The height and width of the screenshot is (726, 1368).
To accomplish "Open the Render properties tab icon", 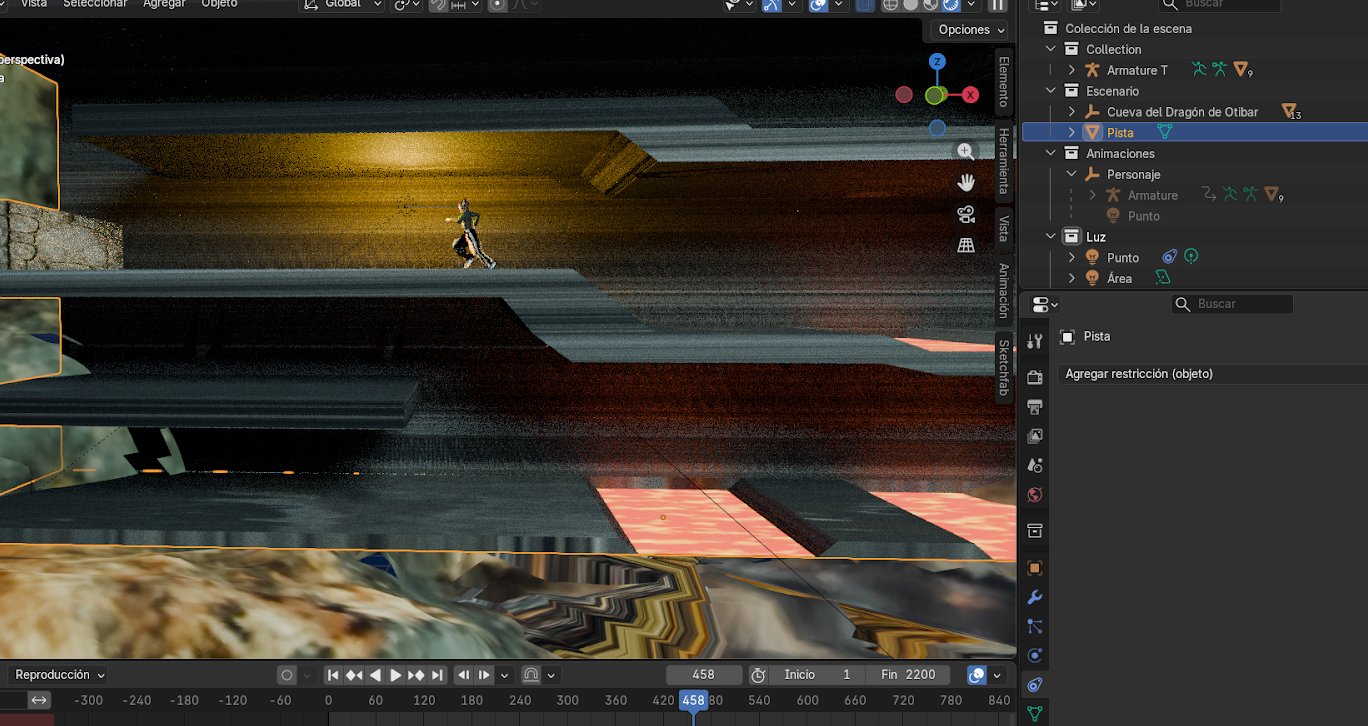I will pos(1035,377).
